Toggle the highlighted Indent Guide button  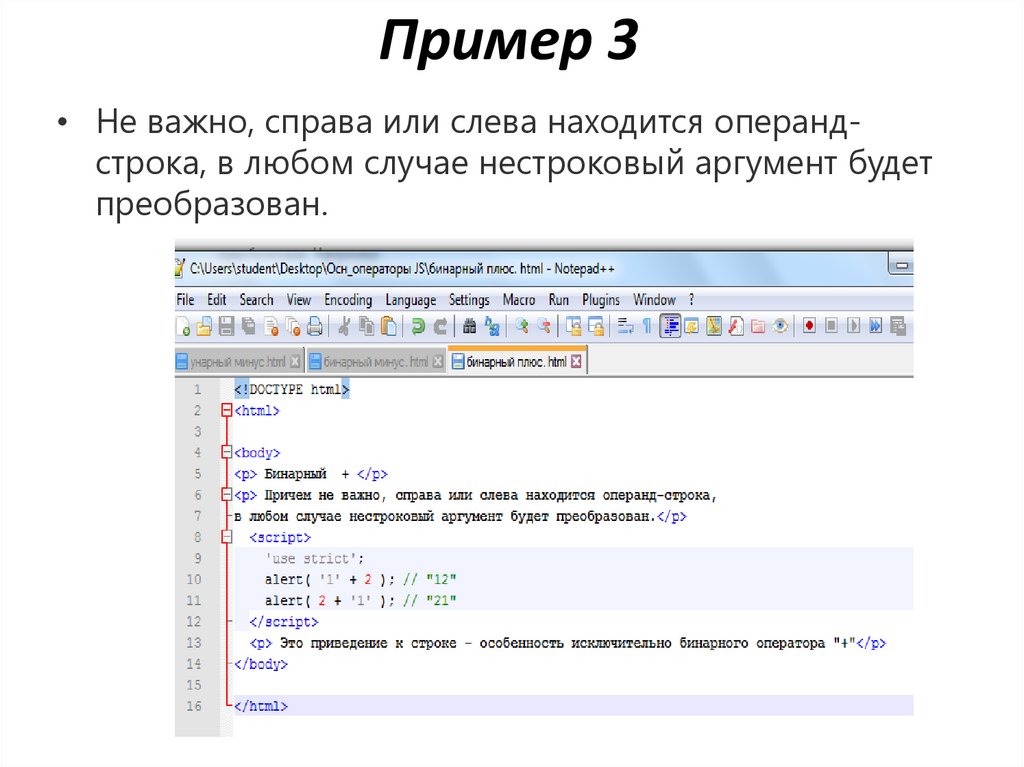[670, 326]
